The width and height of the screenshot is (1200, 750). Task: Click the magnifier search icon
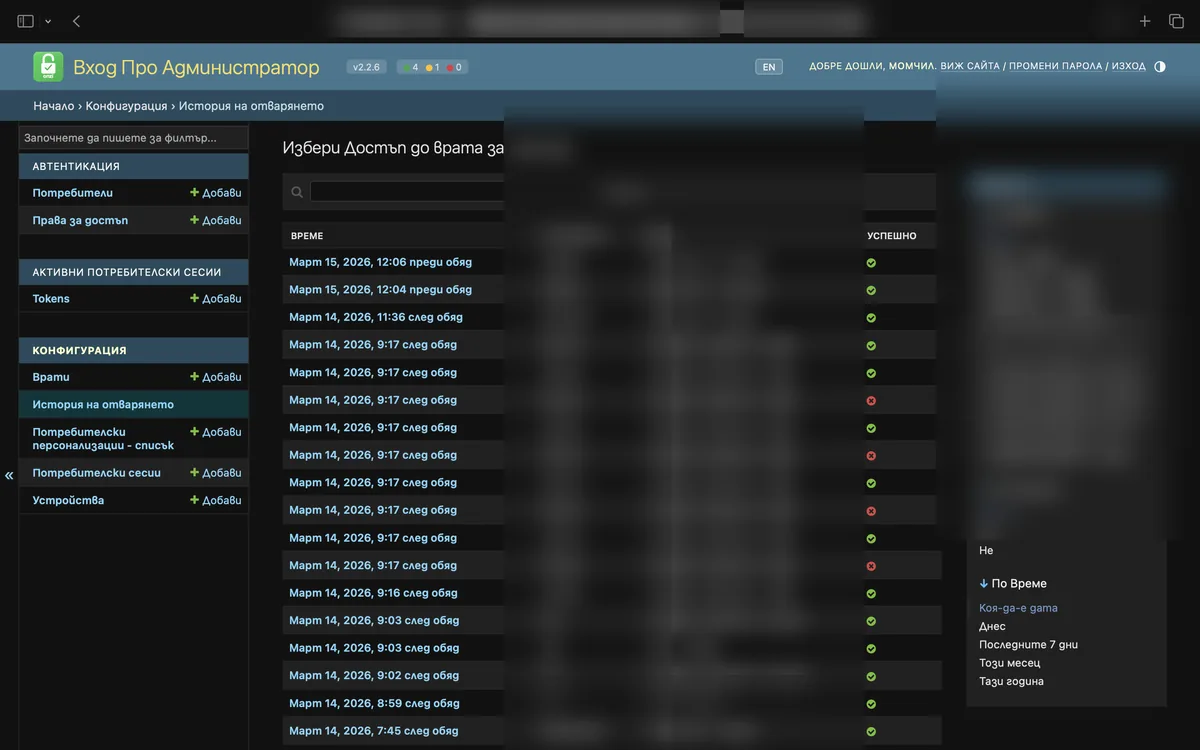pyautogui.click(x=297, y=192)
